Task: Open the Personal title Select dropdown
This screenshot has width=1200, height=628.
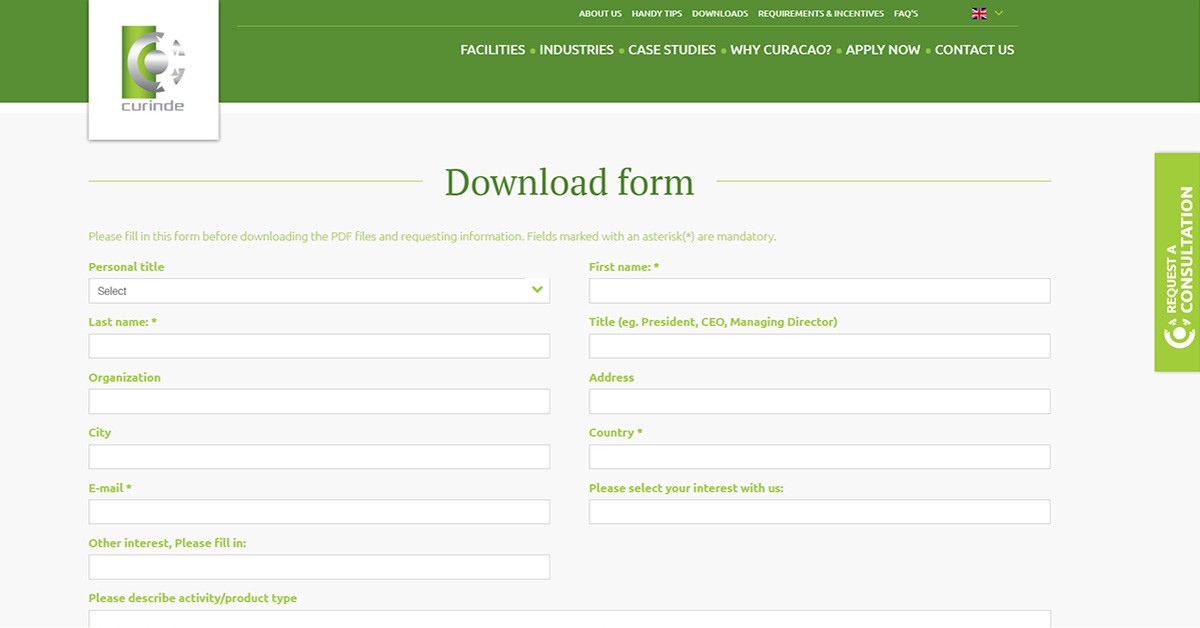Action: (318, 290)
